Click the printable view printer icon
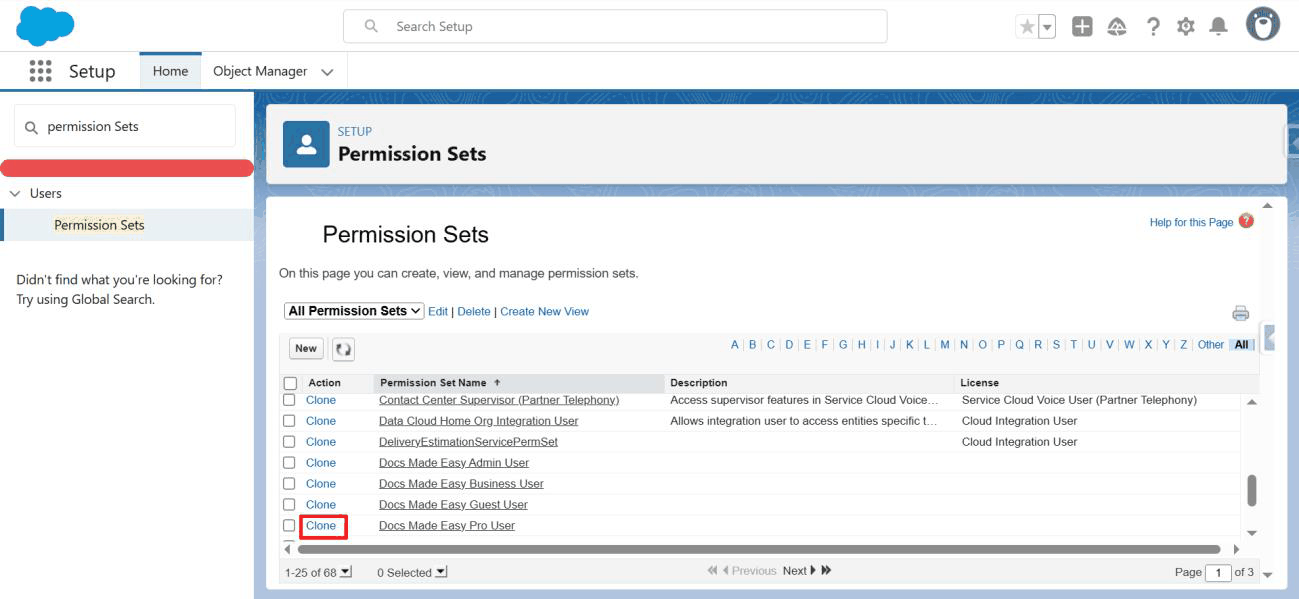This screenshot has height=599, width=1299. 1241,313
